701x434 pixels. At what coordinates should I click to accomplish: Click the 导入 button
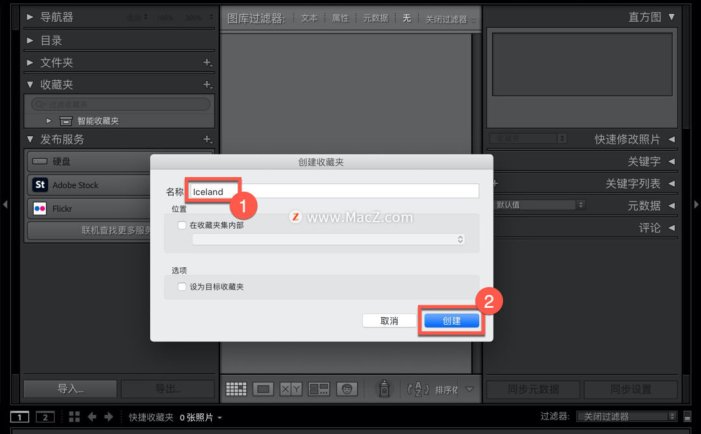coord(70,389)
